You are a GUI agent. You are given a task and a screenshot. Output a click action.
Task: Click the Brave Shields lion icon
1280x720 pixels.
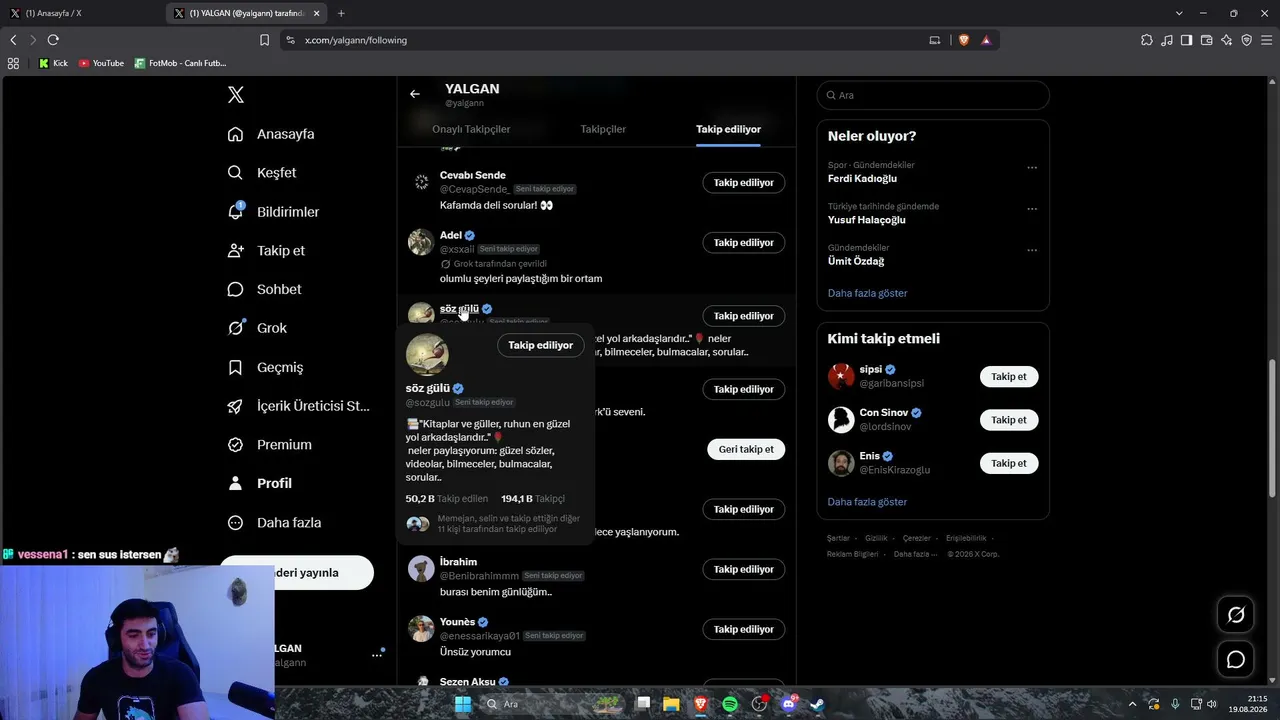964,40
